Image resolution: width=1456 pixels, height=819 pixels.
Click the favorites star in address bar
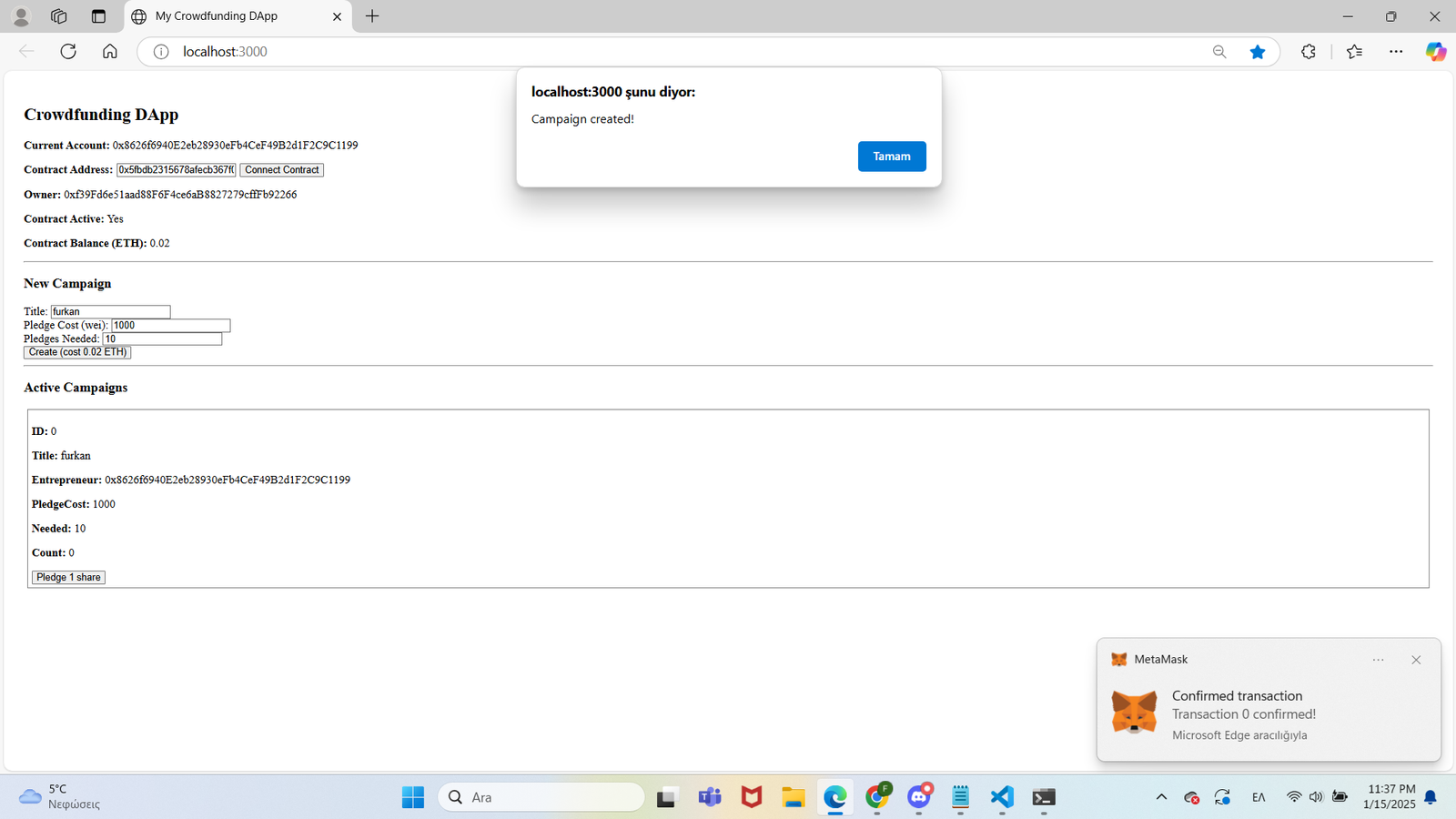(1258, 52)
